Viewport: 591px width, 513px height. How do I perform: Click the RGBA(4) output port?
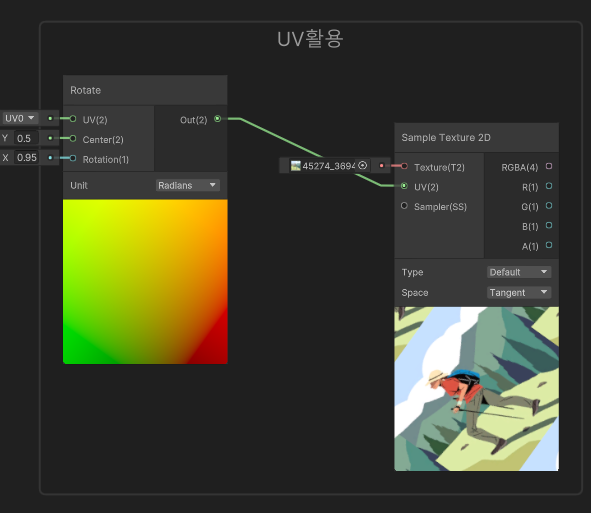pyautogui.click(x=549, y=166)
